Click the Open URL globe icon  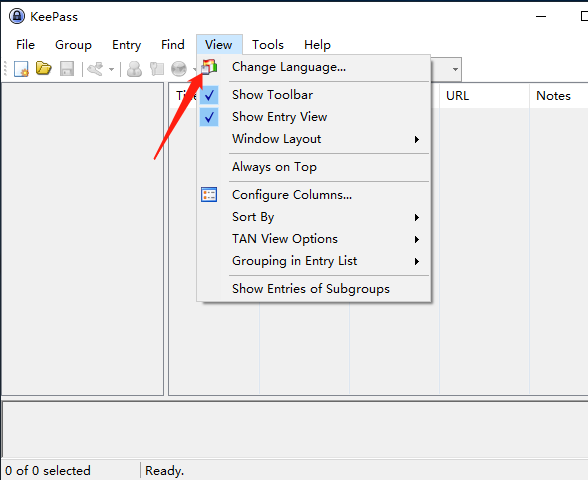tap(179, 69)
